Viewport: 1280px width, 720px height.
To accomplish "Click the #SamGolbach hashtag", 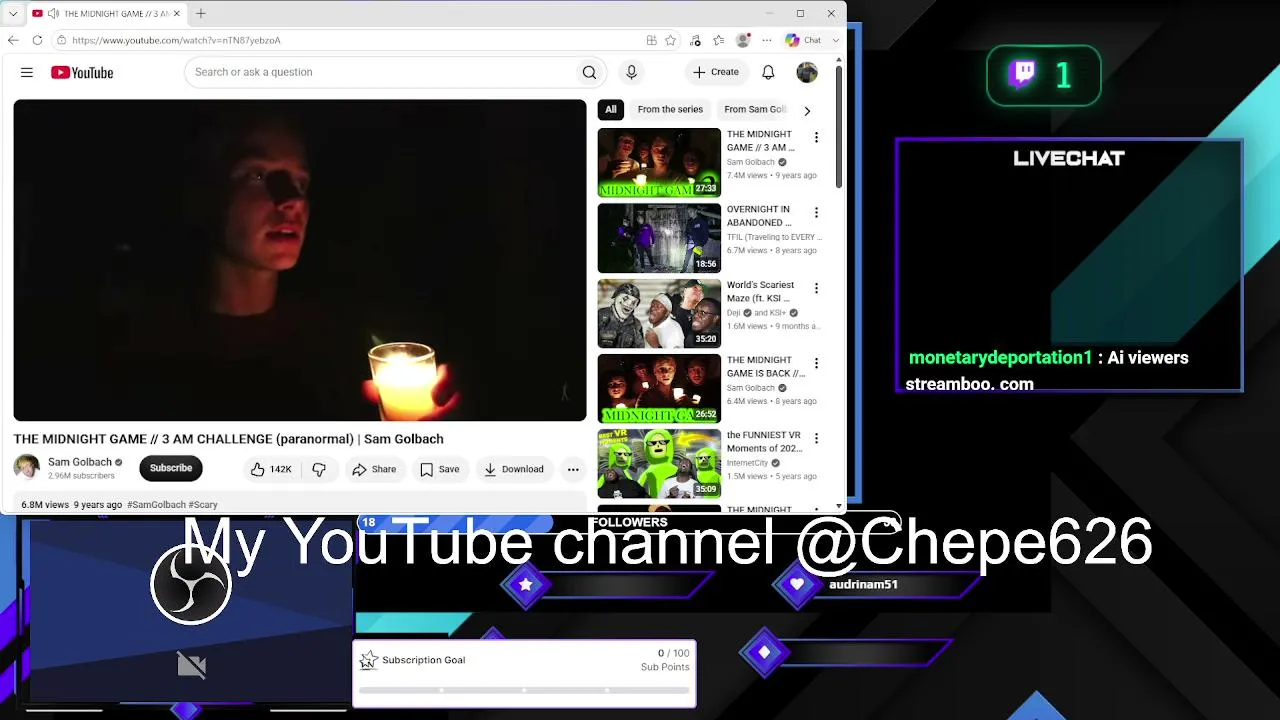I will click(x=157, y=505).
